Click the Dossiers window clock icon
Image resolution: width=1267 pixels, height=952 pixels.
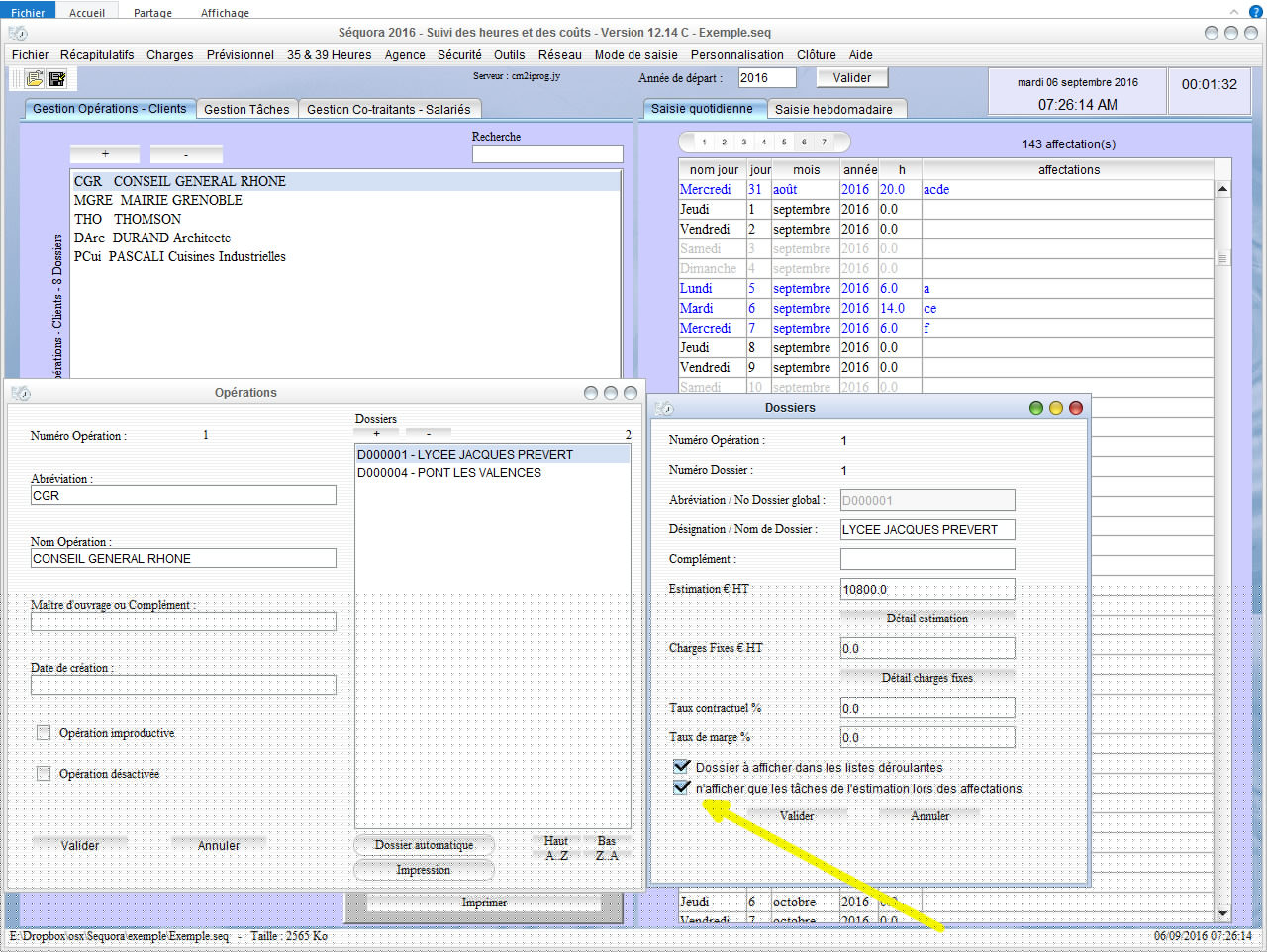664,408
